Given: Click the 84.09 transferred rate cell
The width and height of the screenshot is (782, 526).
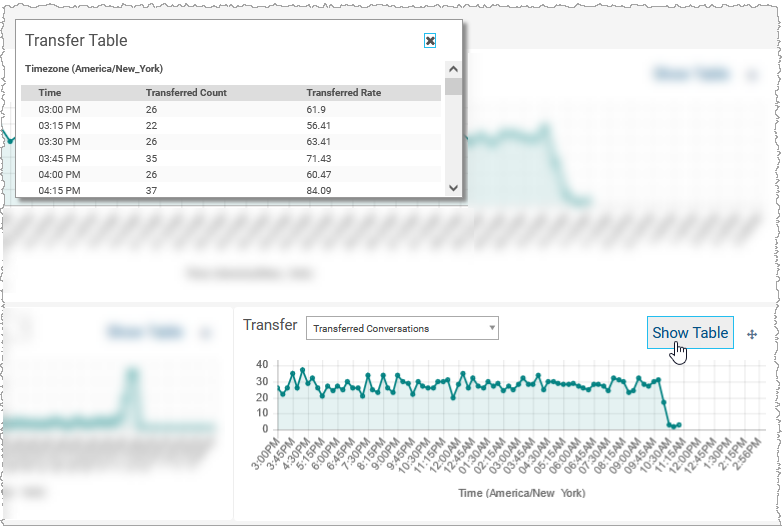Looking at the screenshot, I should click(319, 190).
